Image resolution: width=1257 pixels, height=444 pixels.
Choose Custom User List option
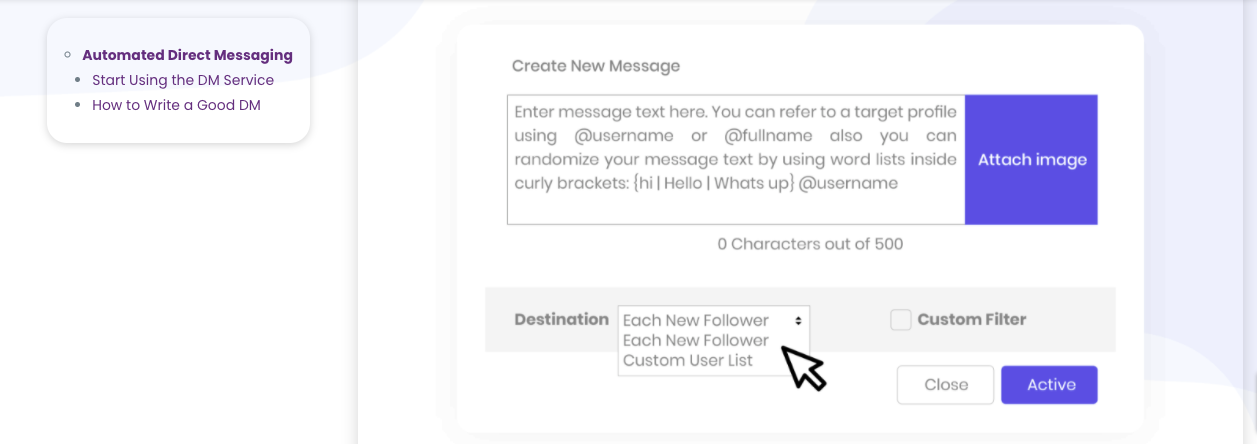tap(687, 360)
